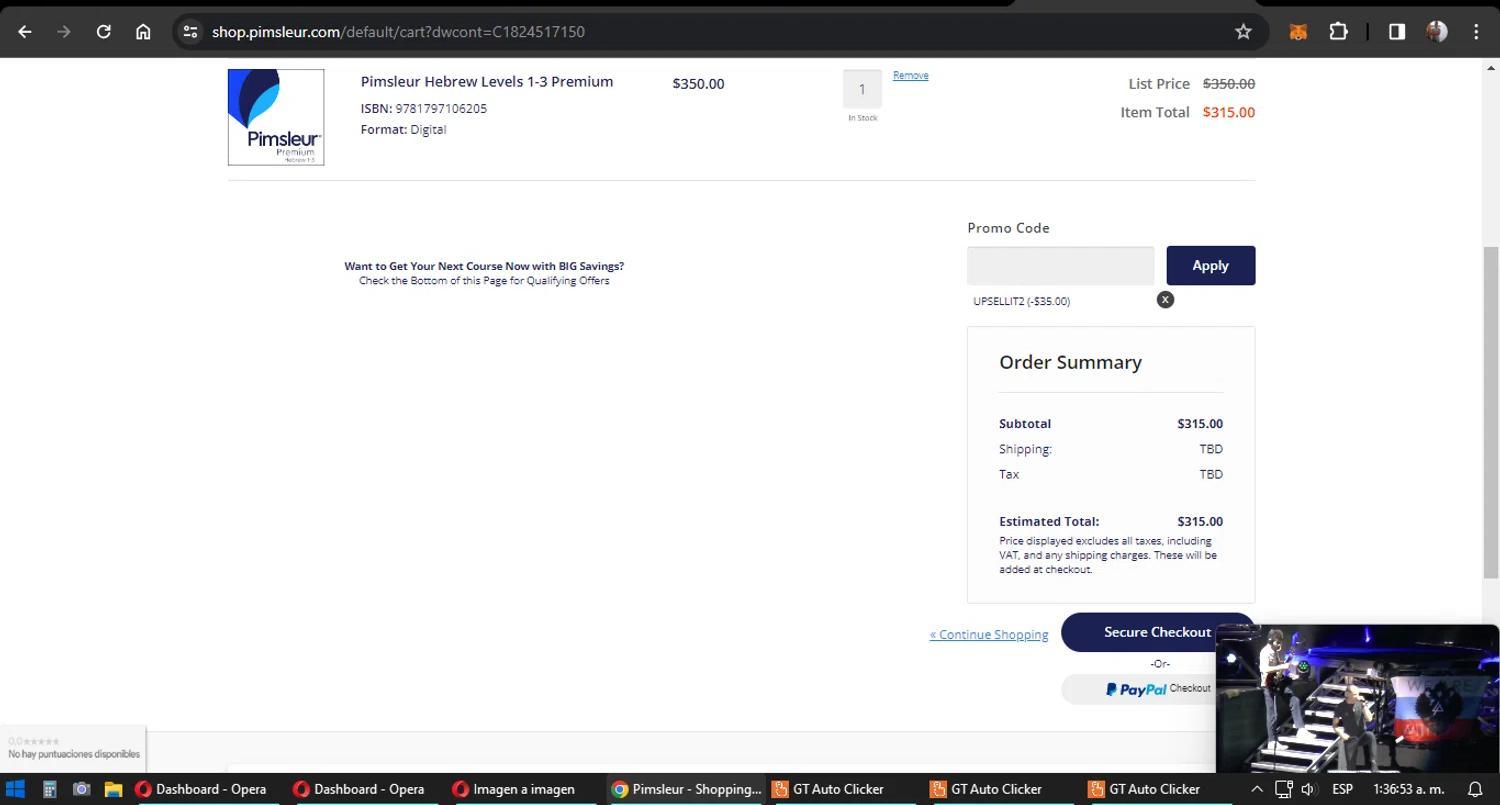Open Pimsleur Hebrew Levels 1-3 Premium title
The width and height of the screenshot is (1500, 805).
point(487,82)
